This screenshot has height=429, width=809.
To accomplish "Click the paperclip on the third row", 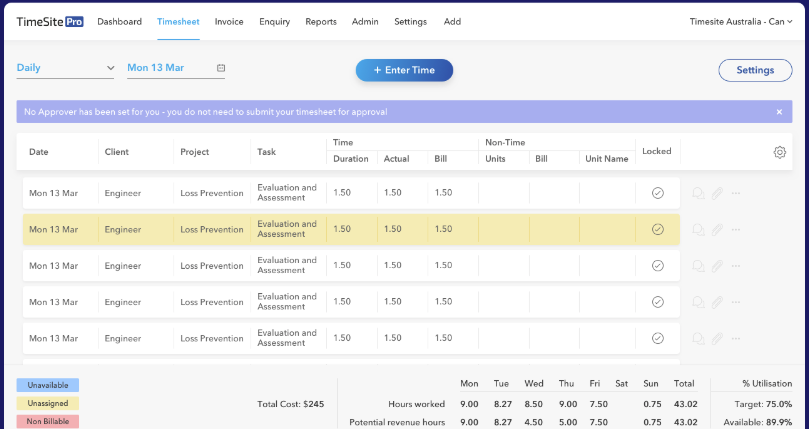I will click(x=717, y=266).
